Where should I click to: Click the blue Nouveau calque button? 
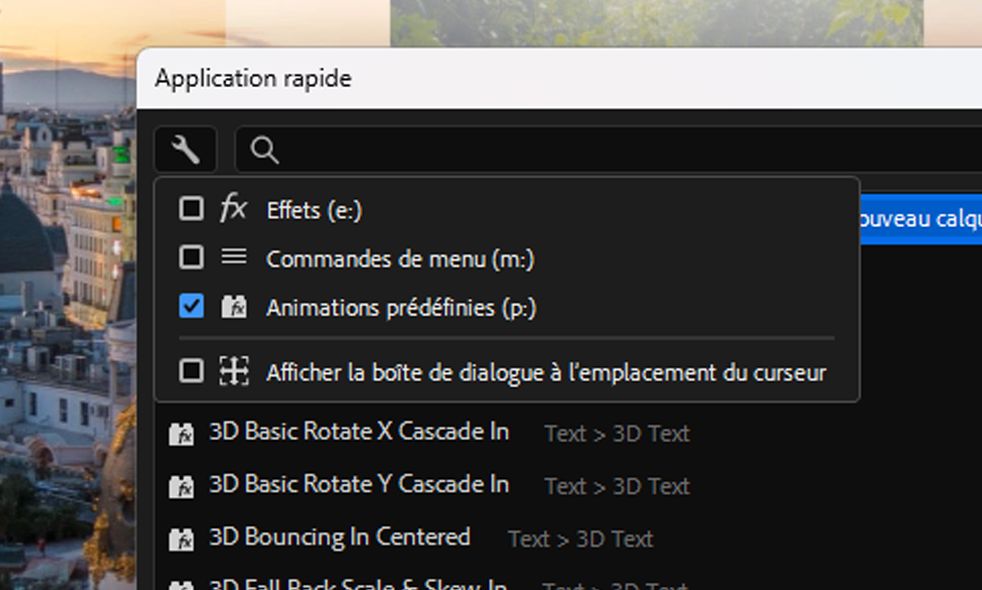[x=920, y=219]
